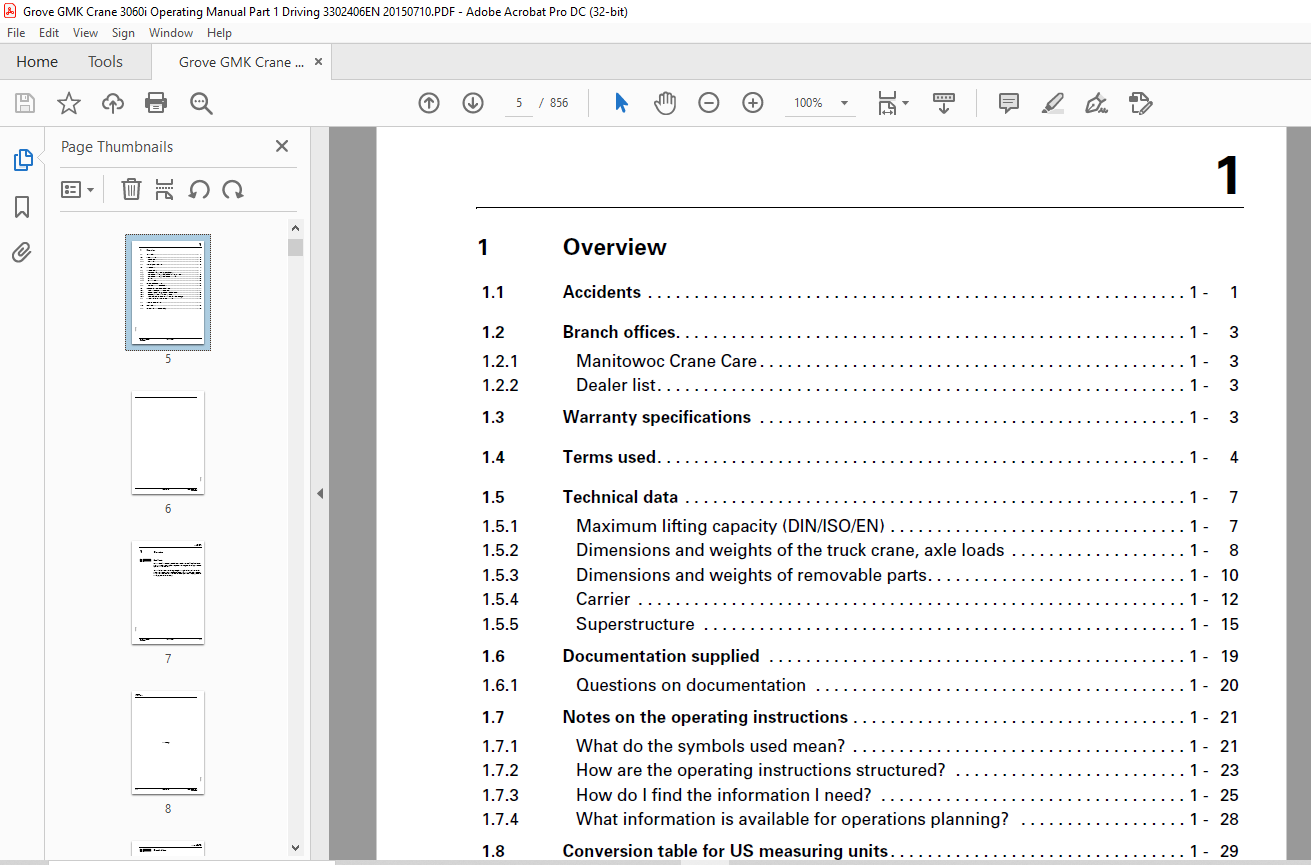Open the File menu
The width and height of the screenshot is (1311, 865).
(x=16, y=33)
